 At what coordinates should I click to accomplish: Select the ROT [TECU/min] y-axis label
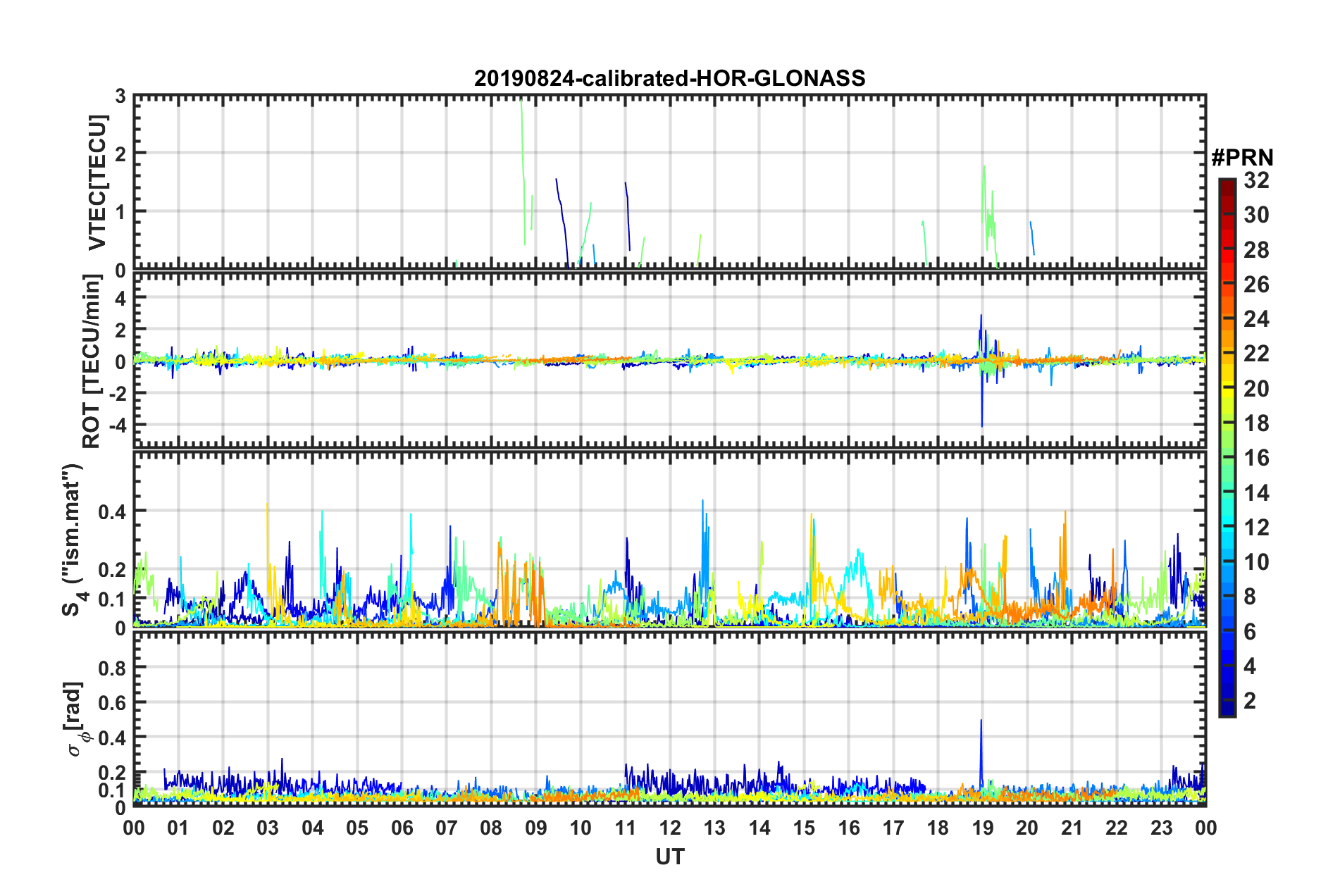pos(92,361)
